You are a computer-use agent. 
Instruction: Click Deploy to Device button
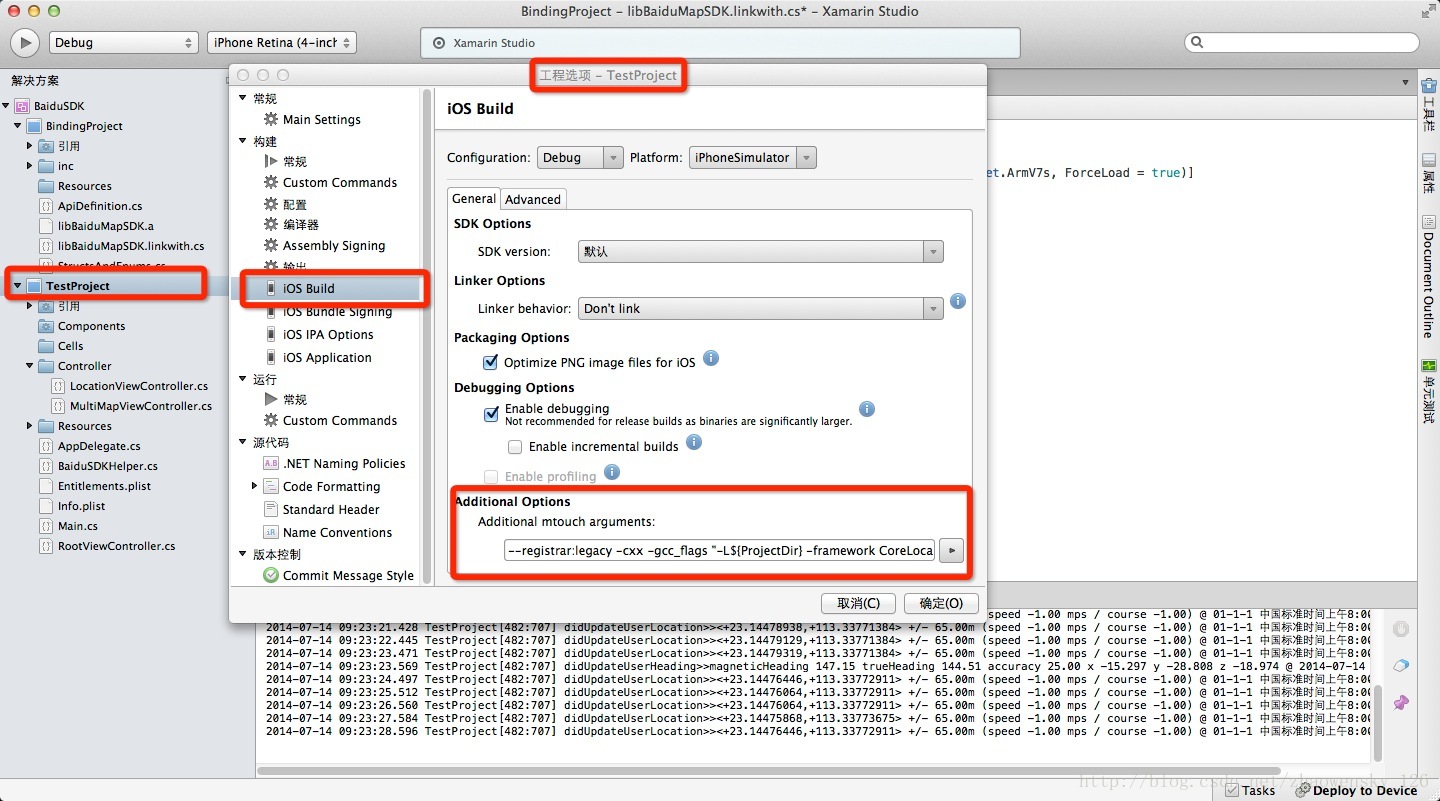coord(1356,790)
